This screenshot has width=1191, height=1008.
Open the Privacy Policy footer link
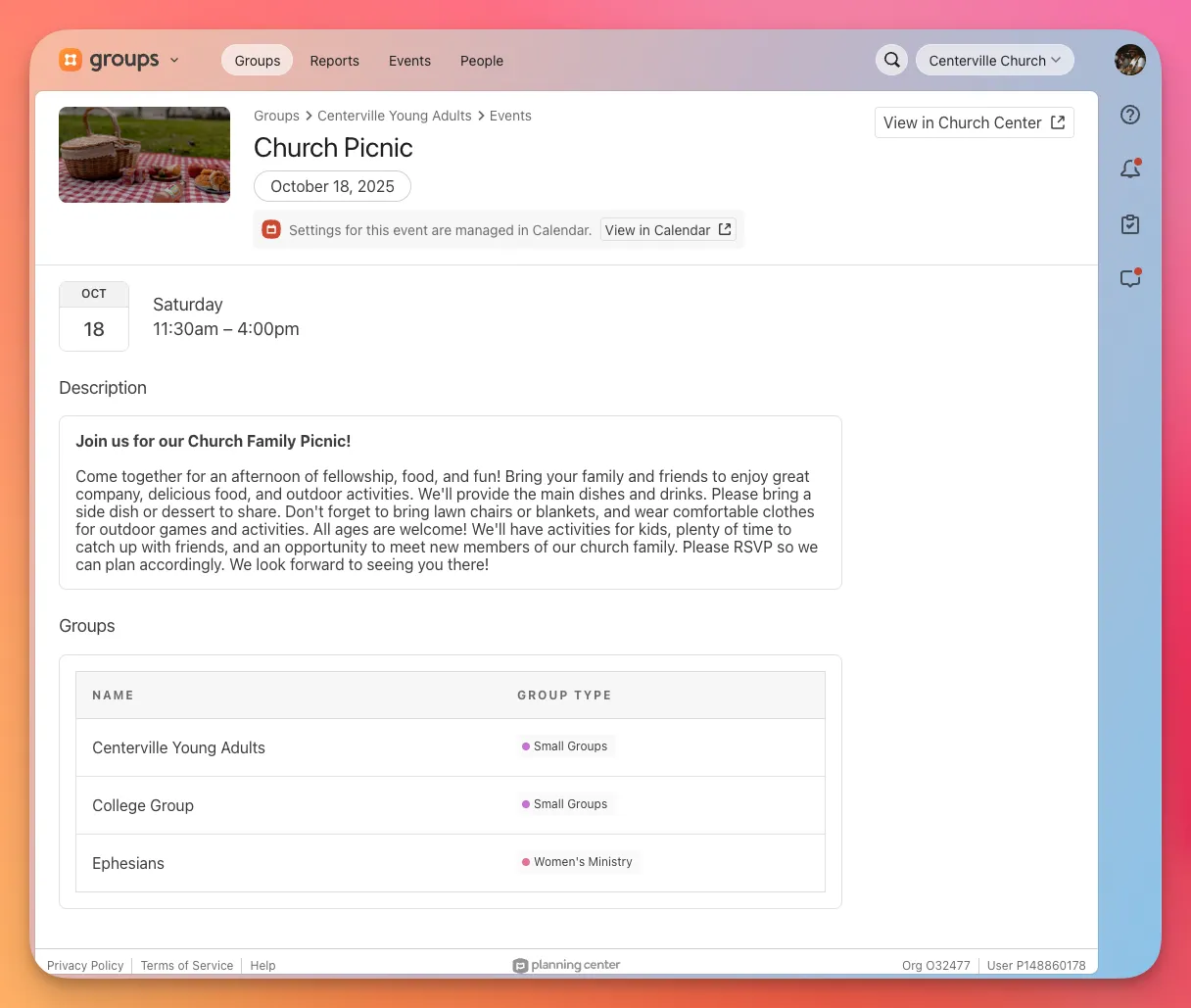(x=85, y=965)
